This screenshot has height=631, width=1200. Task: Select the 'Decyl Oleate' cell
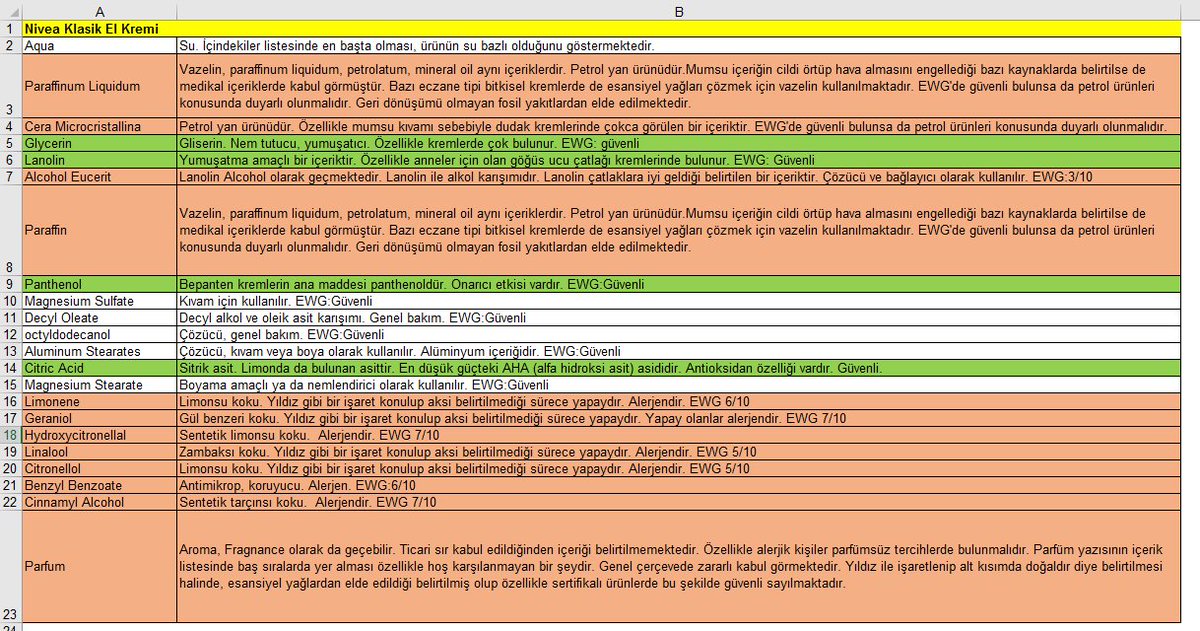98,318
